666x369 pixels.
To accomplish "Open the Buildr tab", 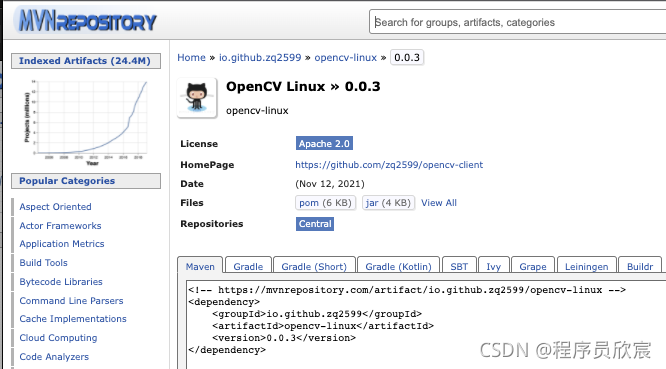I will pos(640,266).
